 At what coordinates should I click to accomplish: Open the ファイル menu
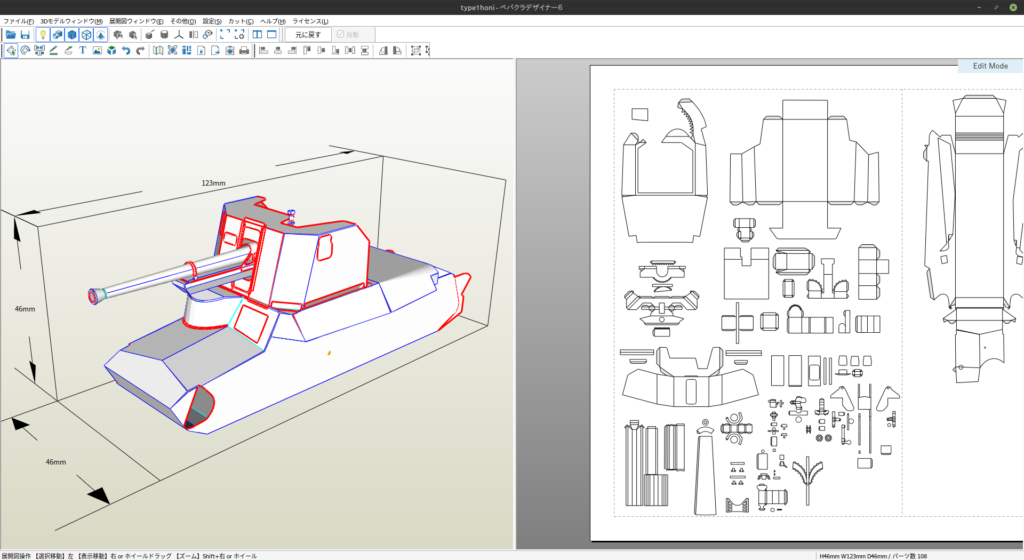point(18,21)
